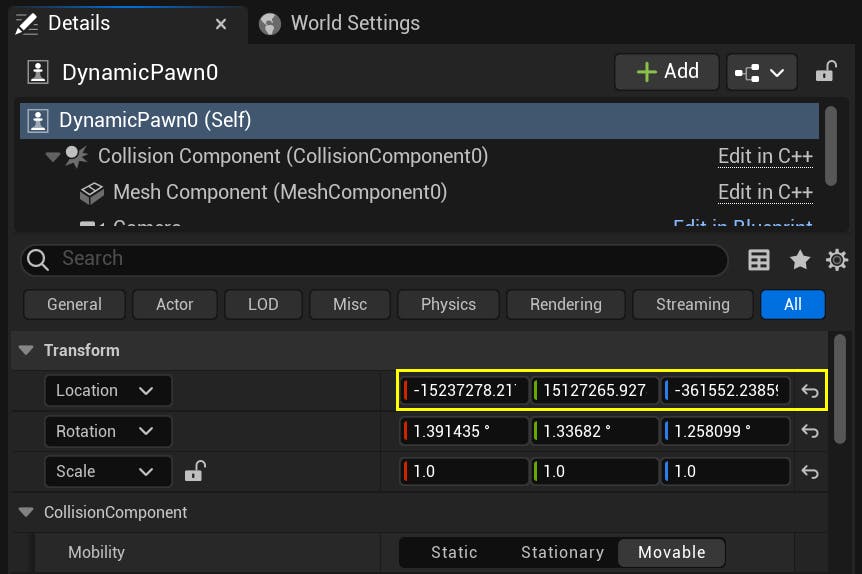Filter by LOD category
Image resolution: width=862 pixels, height=574 pixels.
pos(263,305)
